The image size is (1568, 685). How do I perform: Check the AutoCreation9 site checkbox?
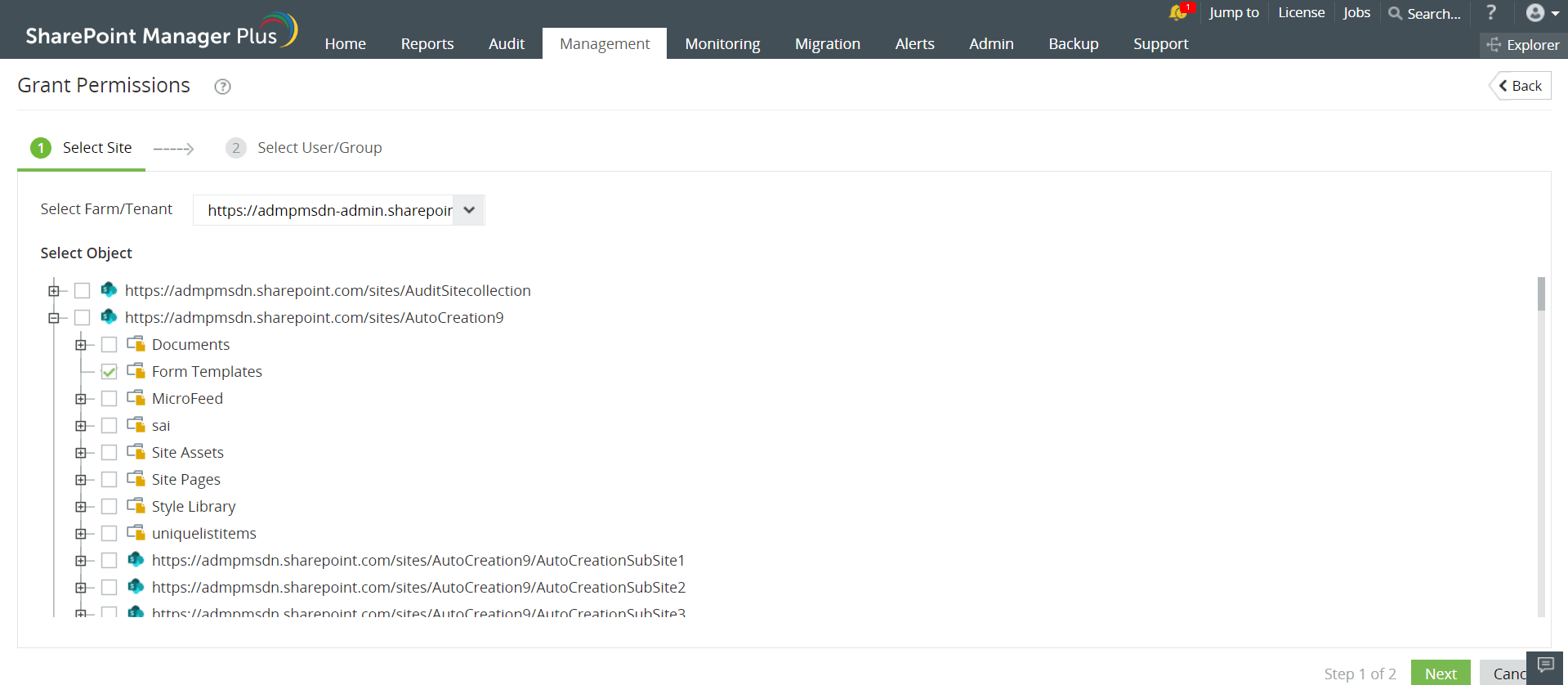pyautogui.click(x=82, y=317)
